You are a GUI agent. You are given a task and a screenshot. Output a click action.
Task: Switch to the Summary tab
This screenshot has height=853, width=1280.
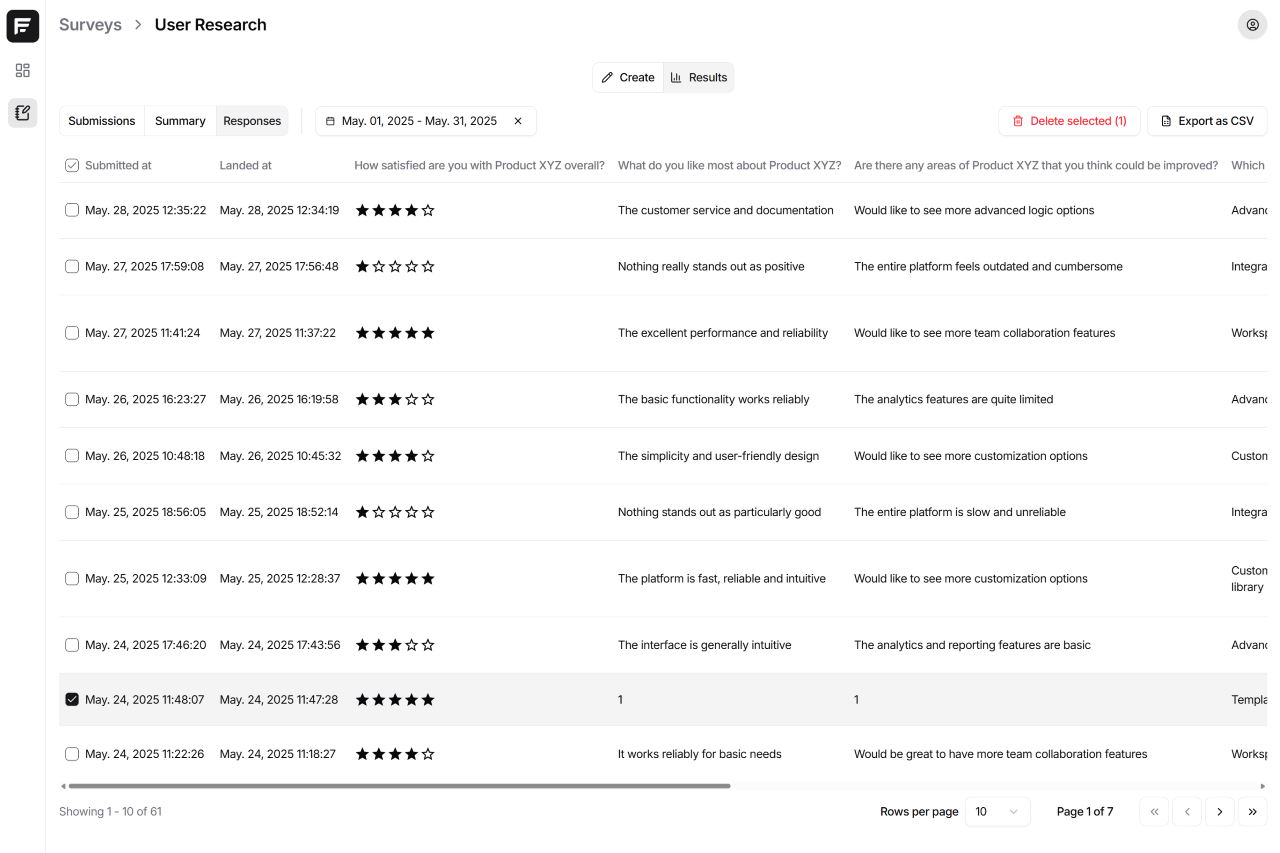(x=180, y=121)
